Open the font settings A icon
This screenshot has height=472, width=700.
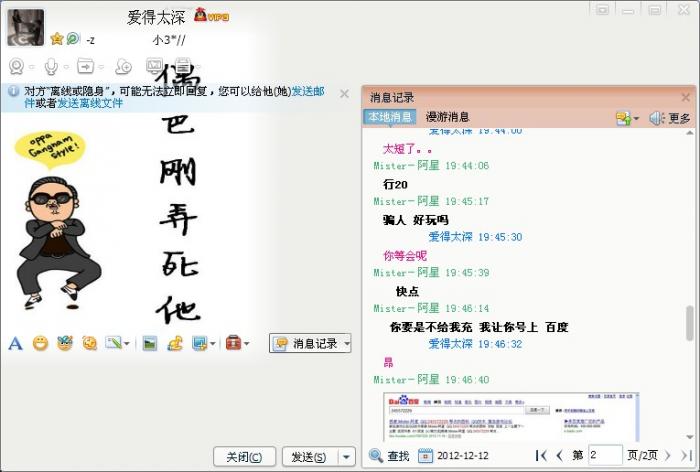[16, 343]
